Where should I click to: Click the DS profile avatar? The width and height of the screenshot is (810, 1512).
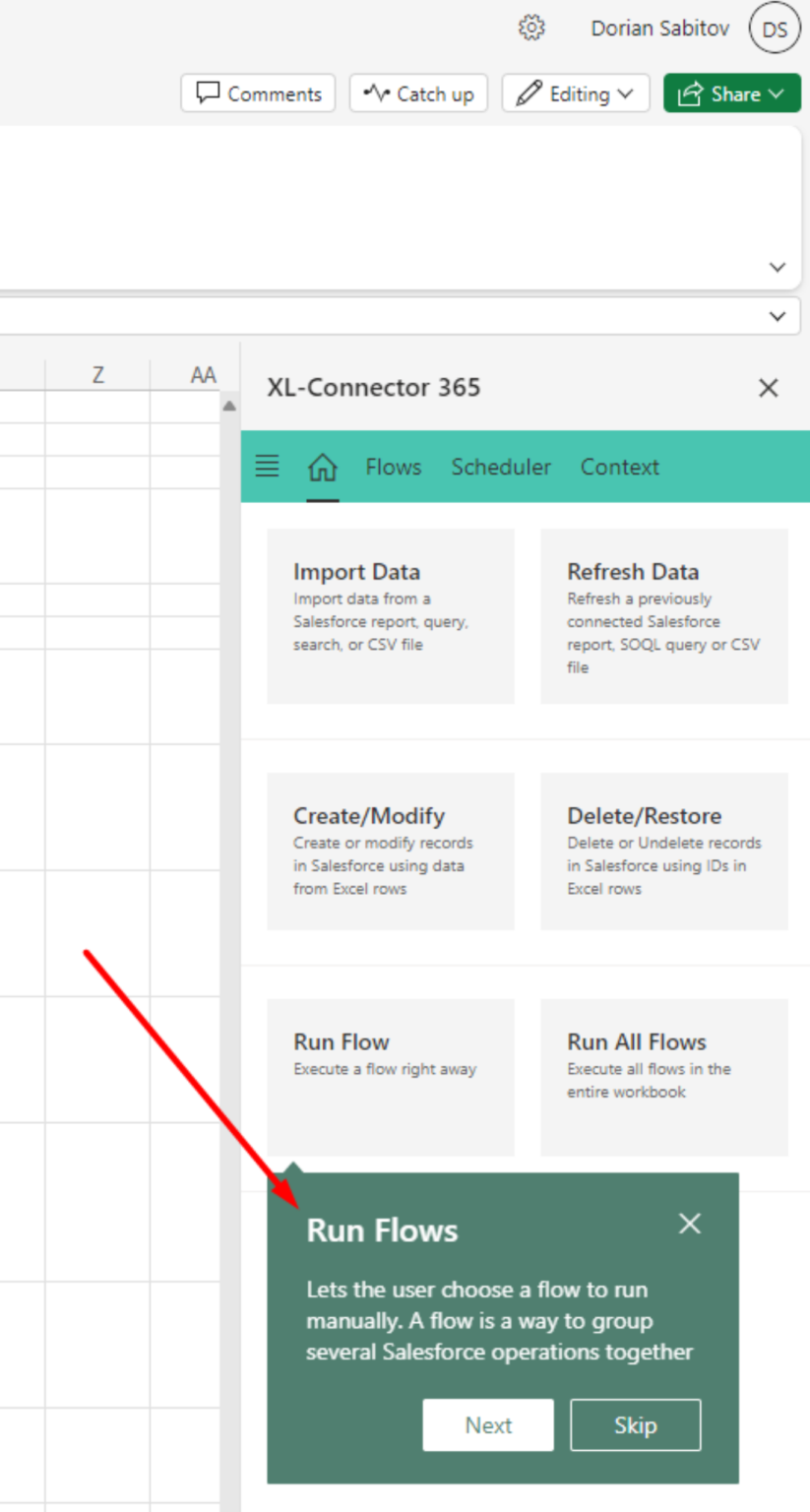click(775, 28)
